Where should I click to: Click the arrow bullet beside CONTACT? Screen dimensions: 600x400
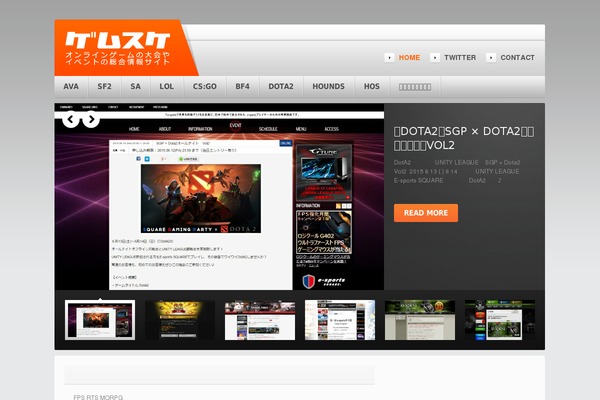(491, 57)
